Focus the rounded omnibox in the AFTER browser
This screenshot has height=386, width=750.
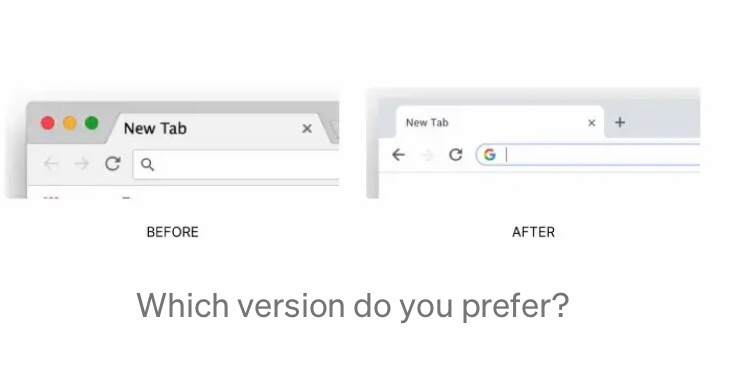[588, 154]
